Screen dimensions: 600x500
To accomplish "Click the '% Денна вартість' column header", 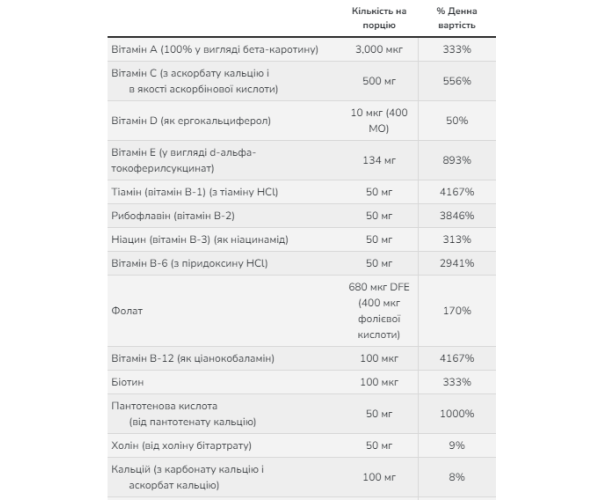I will pos(456,15).
